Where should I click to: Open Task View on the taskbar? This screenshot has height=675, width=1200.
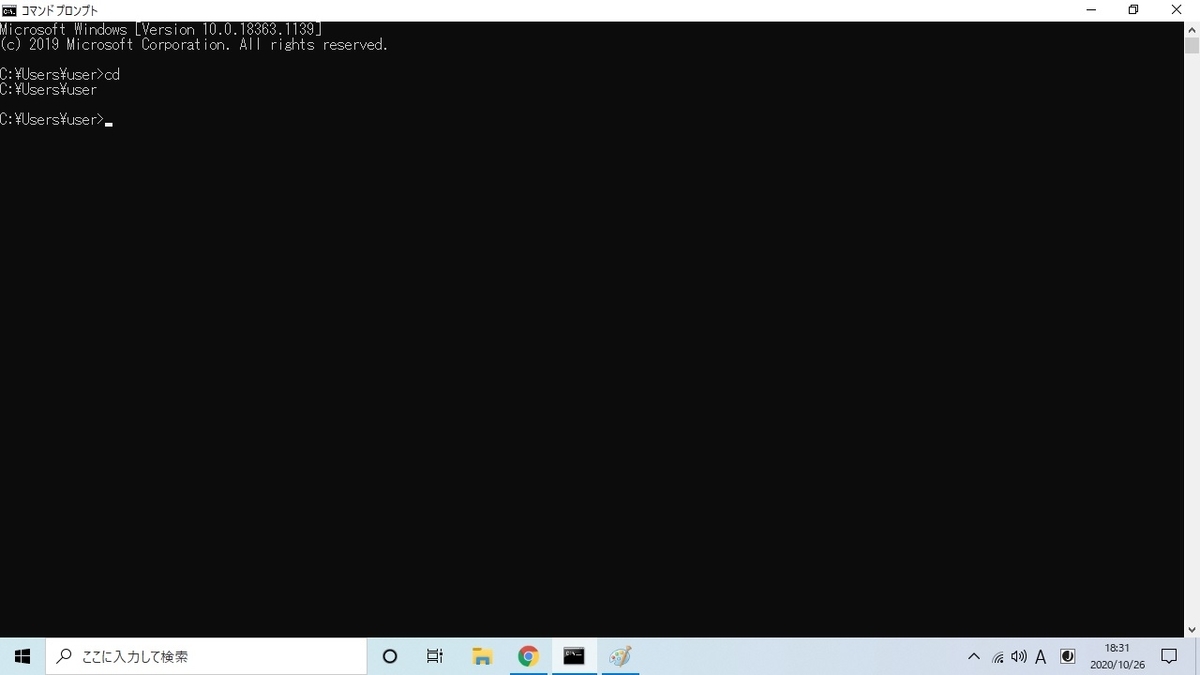pos(434,656)
